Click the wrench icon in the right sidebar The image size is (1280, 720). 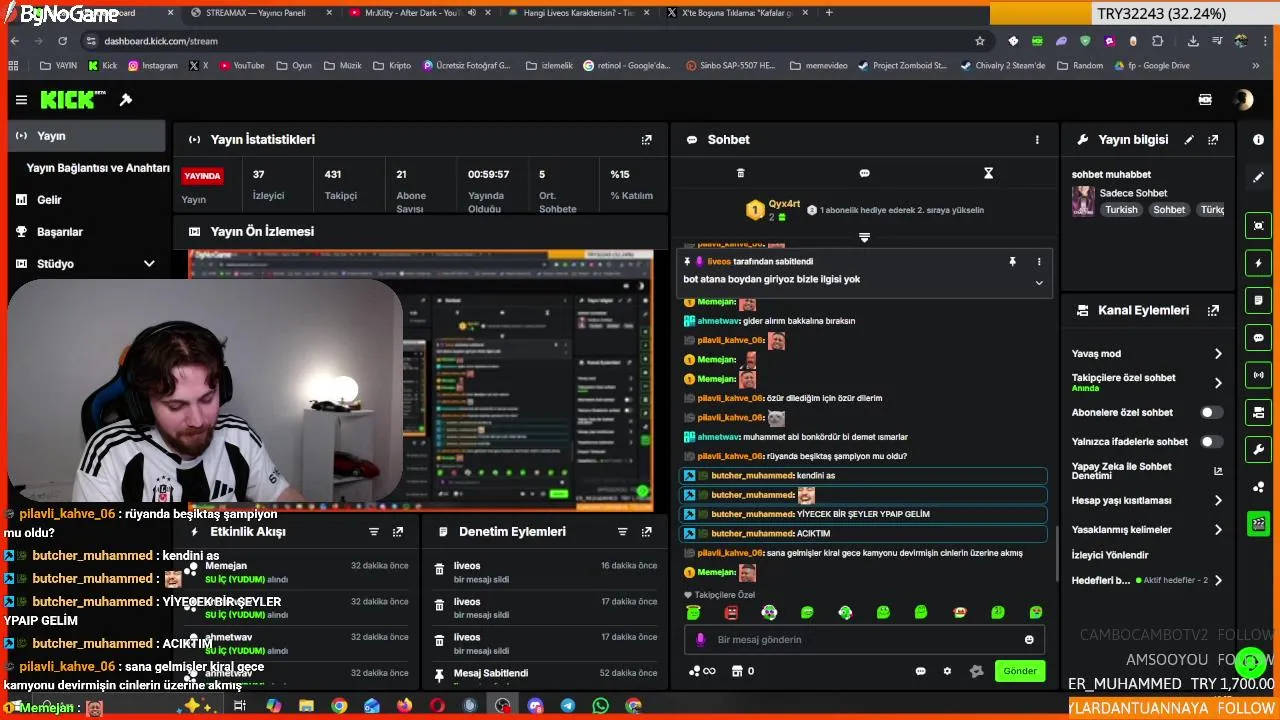click(1258, 449)
